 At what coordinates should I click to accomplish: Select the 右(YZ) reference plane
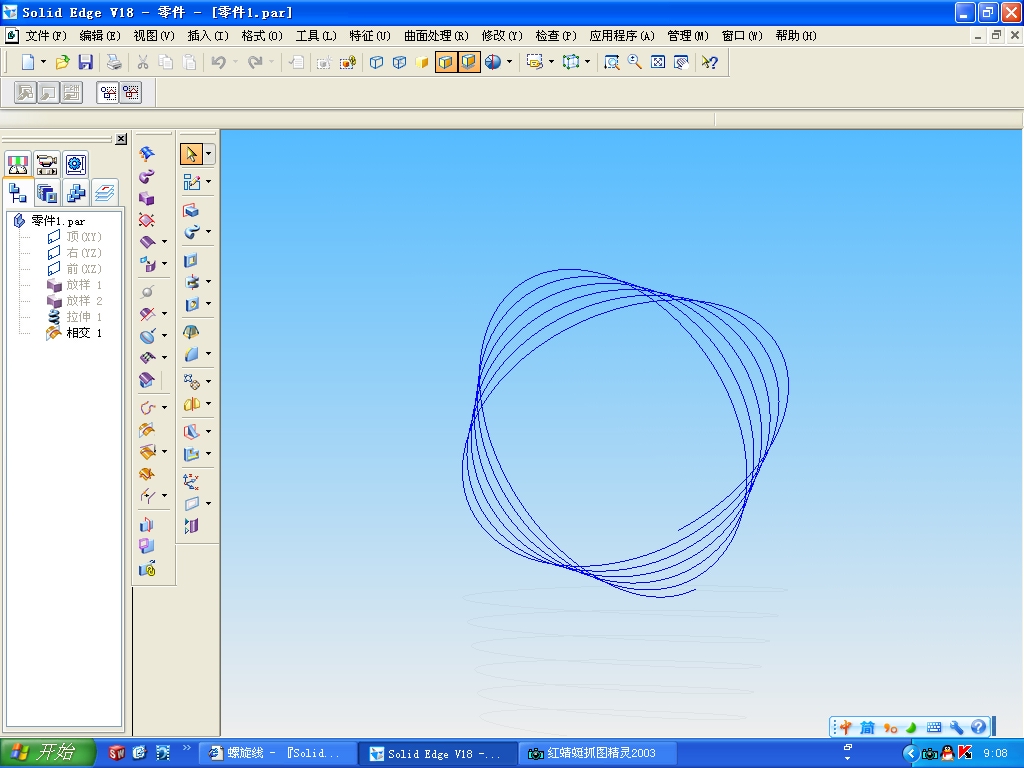(x=84, y=253)
